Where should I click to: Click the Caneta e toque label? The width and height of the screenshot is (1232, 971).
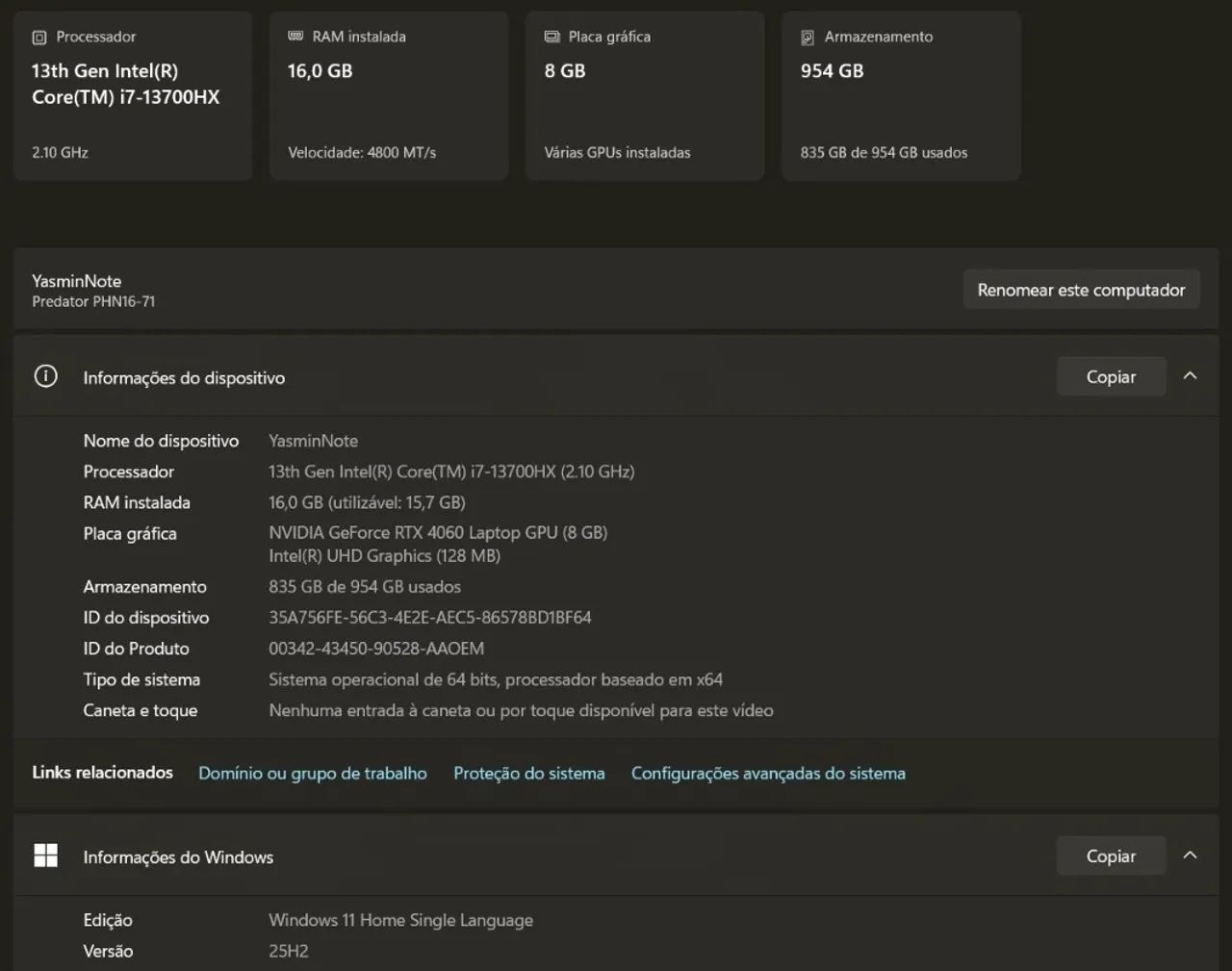141,710
